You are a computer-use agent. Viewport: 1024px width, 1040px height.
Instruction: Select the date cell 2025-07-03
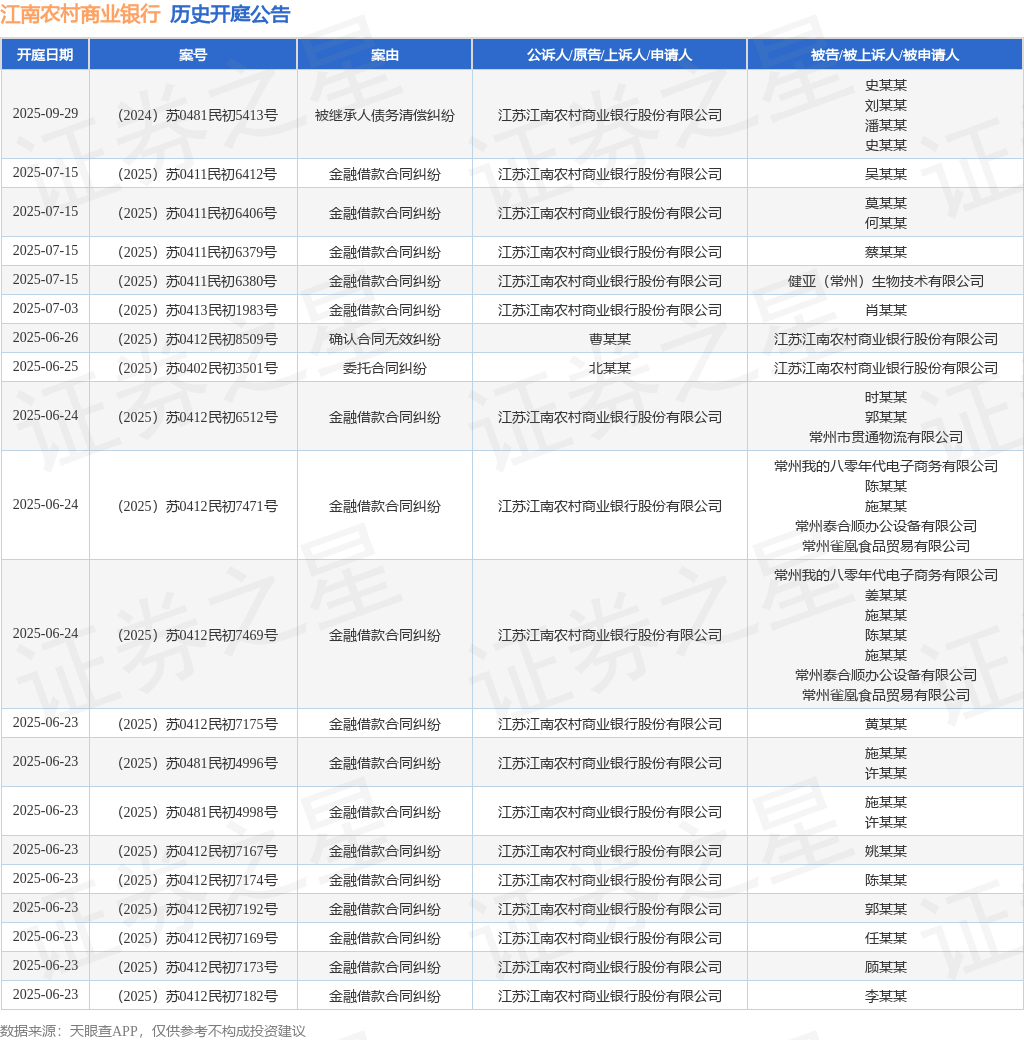tap(45, 308)
